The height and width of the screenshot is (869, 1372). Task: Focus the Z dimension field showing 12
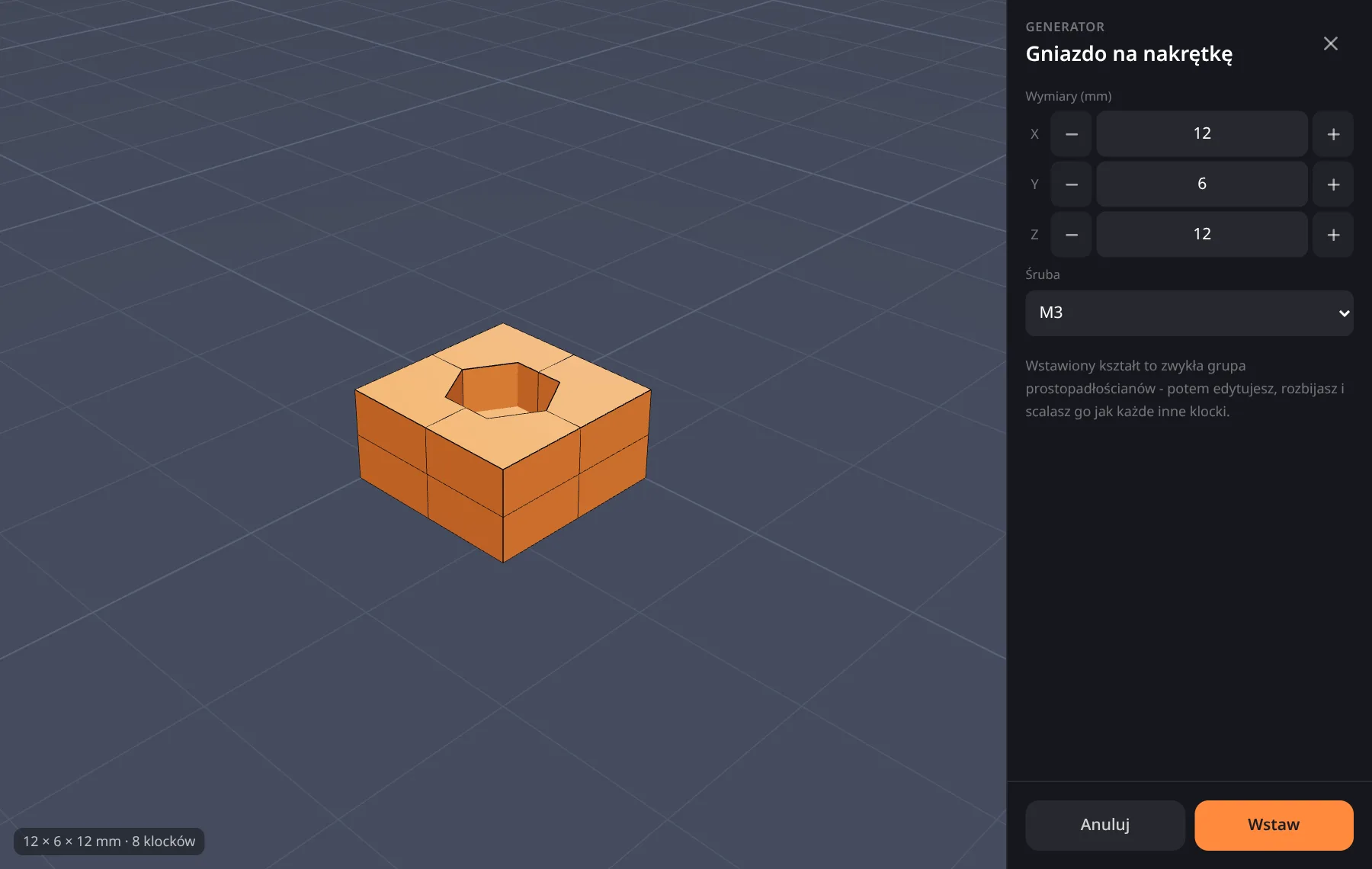click(1202, 235)
